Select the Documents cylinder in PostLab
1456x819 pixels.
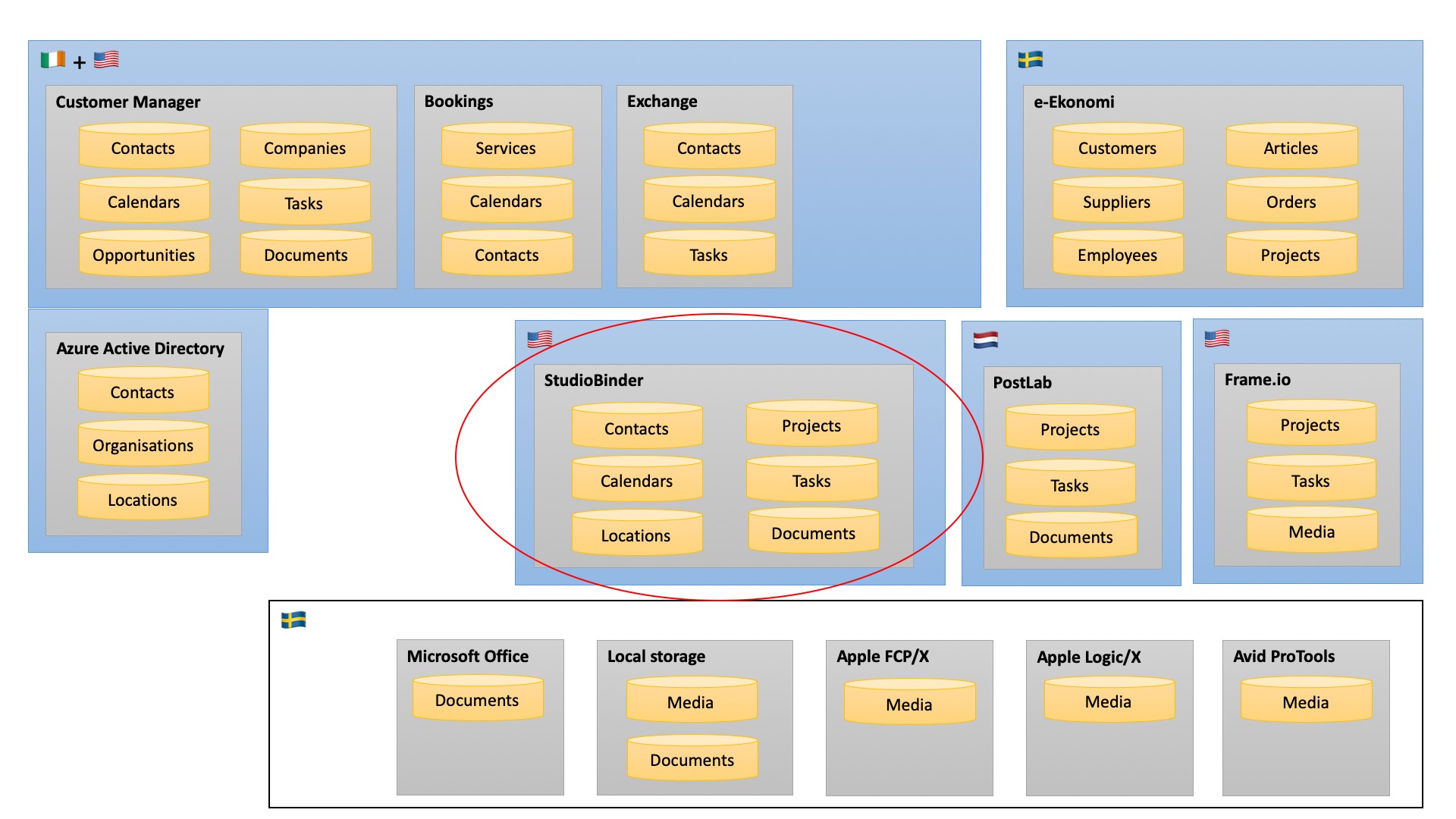pyautogui.click(x=1072, y=535)
